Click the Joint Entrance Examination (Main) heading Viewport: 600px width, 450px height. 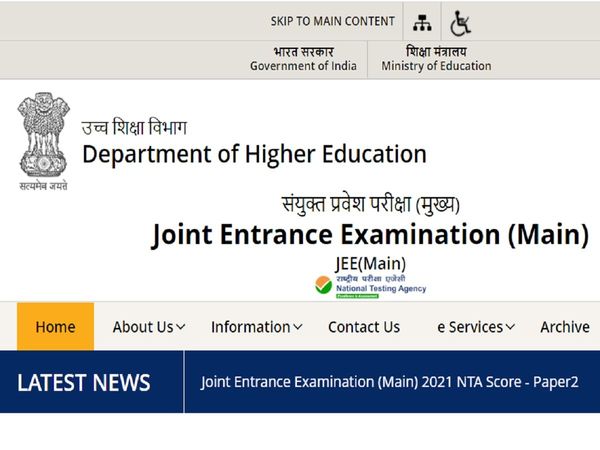click(x=370, y=234)
